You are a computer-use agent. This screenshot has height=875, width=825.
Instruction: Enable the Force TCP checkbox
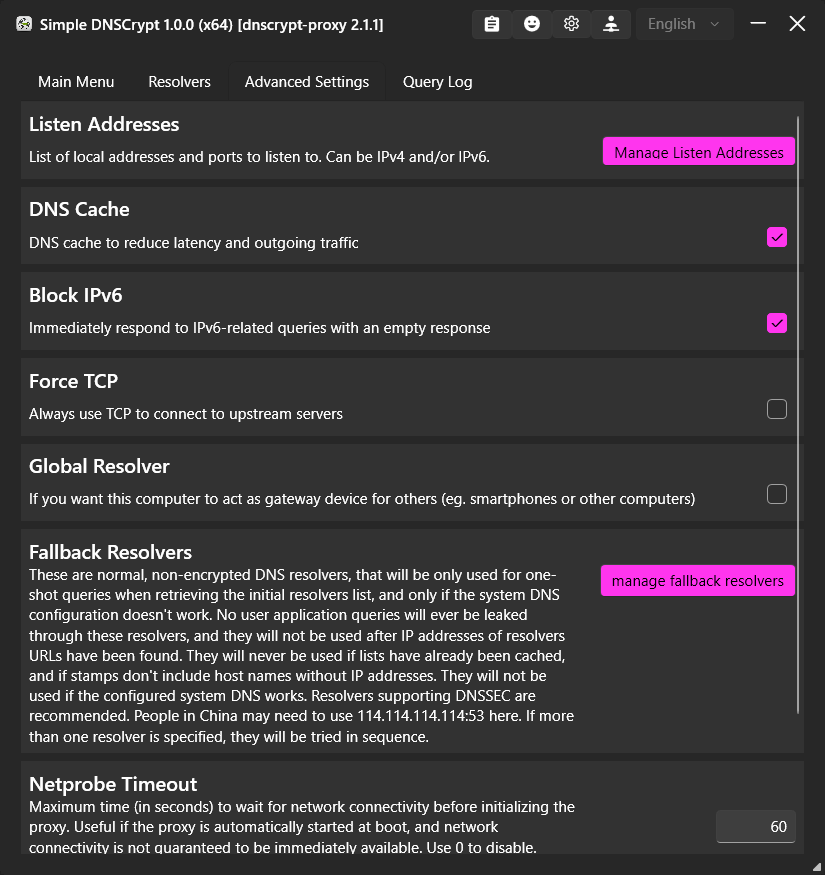point(776,409)
